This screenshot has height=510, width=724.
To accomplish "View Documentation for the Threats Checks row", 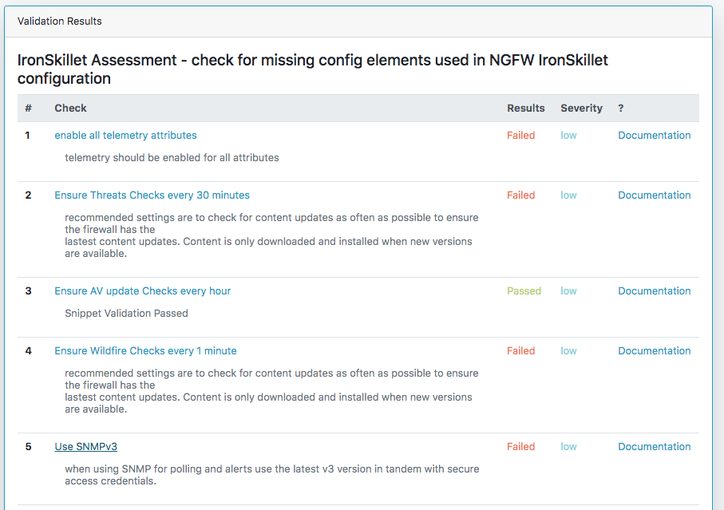I will coord(654,195).
